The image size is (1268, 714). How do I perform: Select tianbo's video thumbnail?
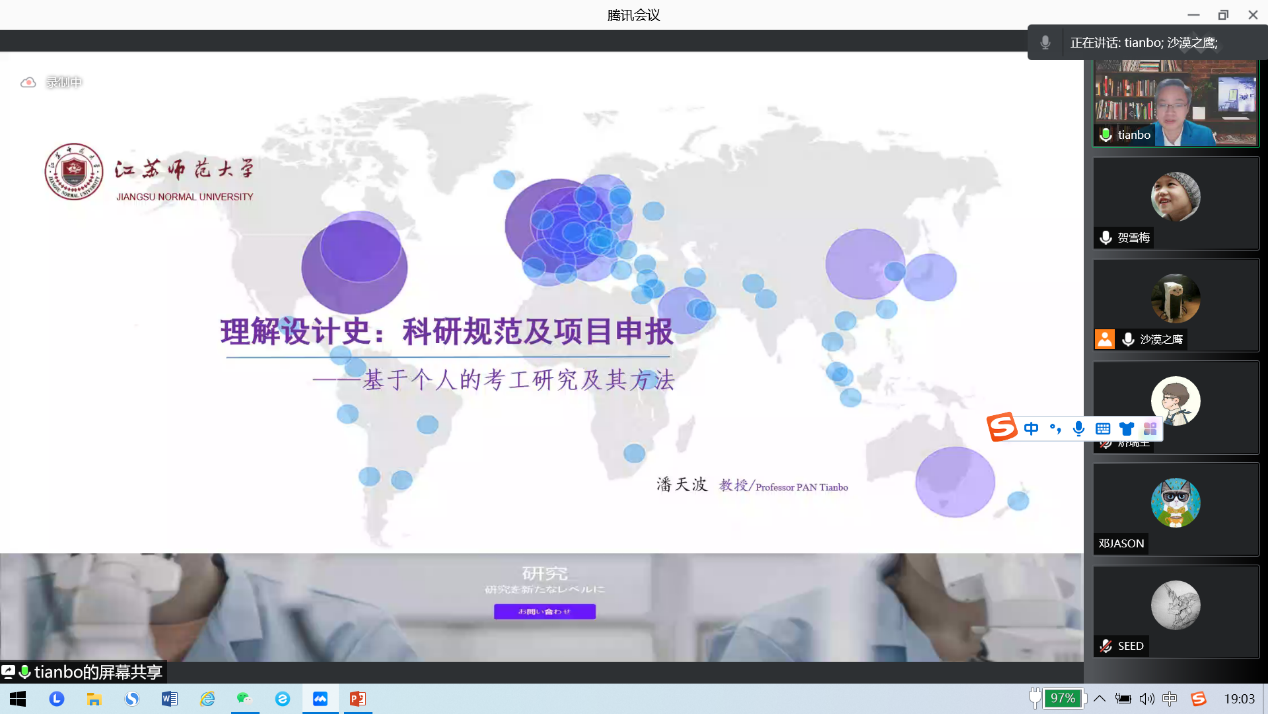click(1175, 103)
